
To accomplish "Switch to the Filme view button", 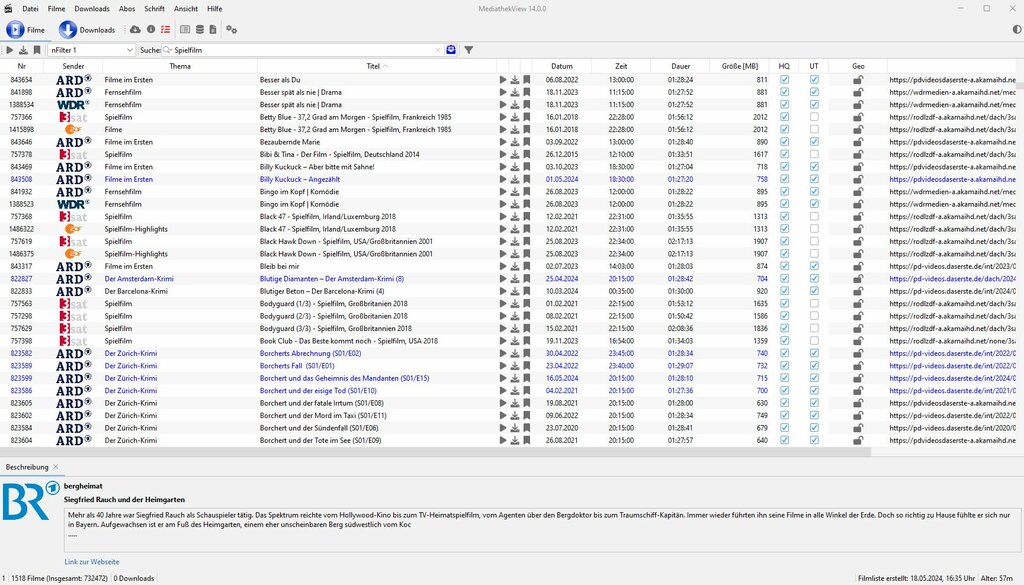I will (x=26, y=29).
